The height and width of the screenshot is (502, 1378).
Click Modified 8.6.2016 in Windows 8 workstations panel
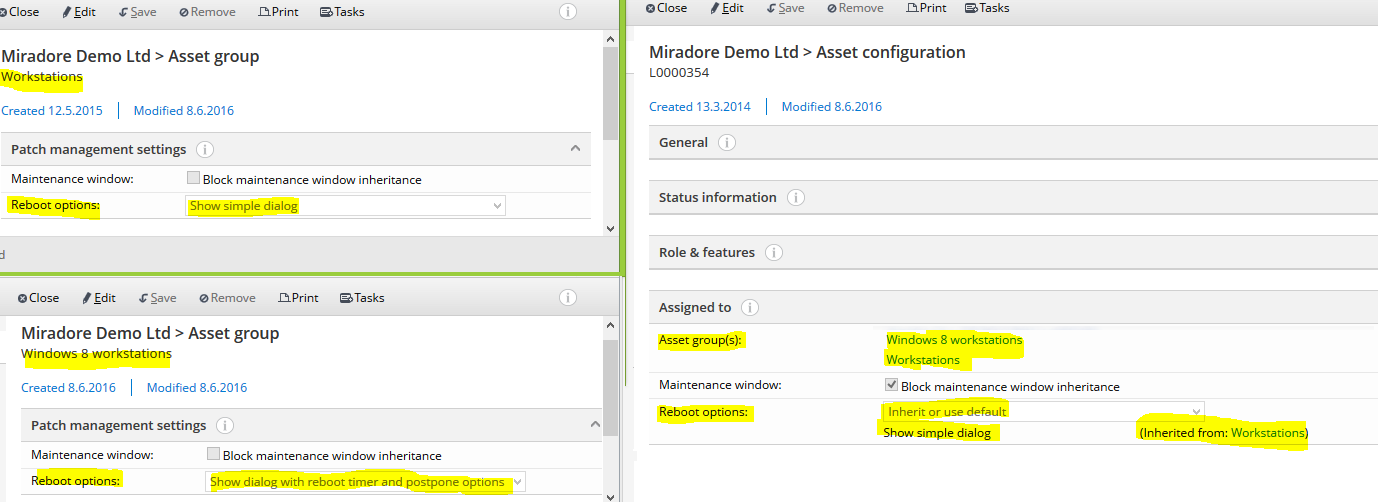197,388
